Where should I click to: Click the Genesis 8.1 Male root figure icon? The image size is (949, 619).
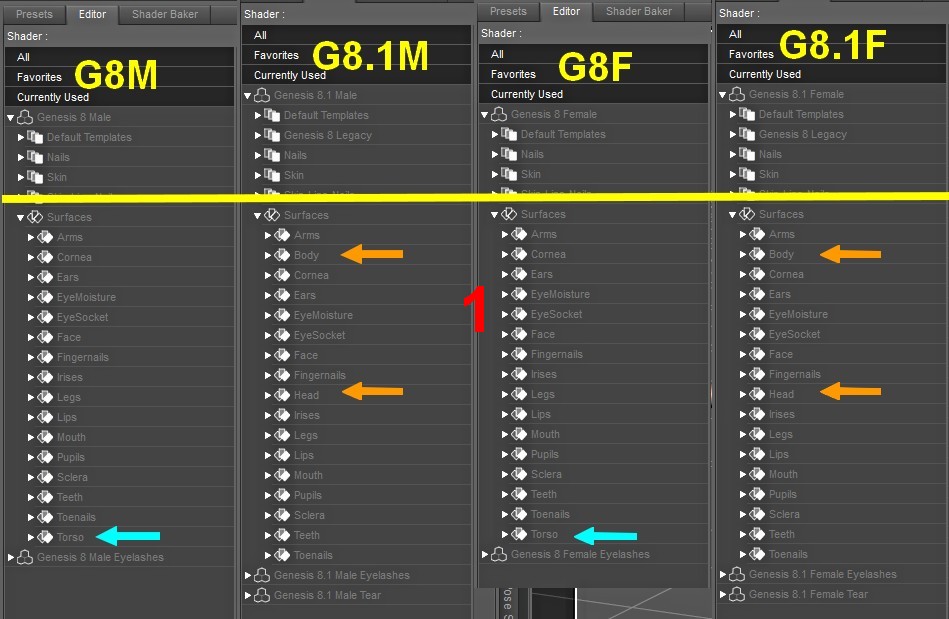(261, 95)
